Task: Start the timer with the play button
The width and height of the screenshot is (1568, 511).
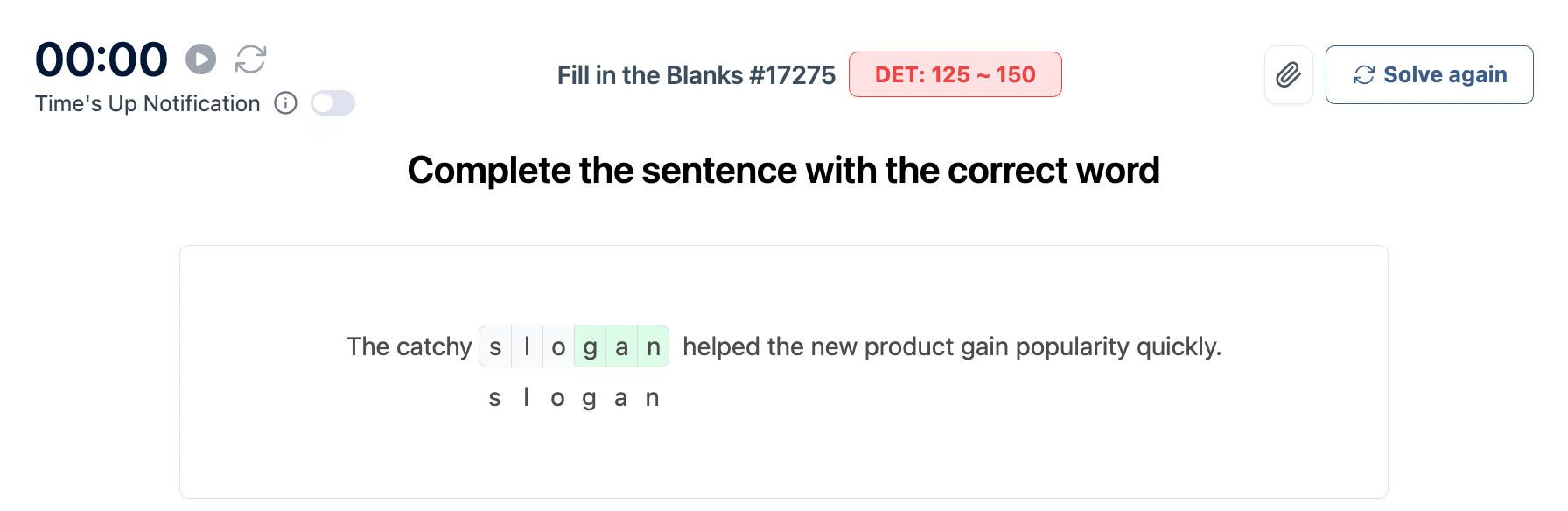Action: [x=201, y=59]
